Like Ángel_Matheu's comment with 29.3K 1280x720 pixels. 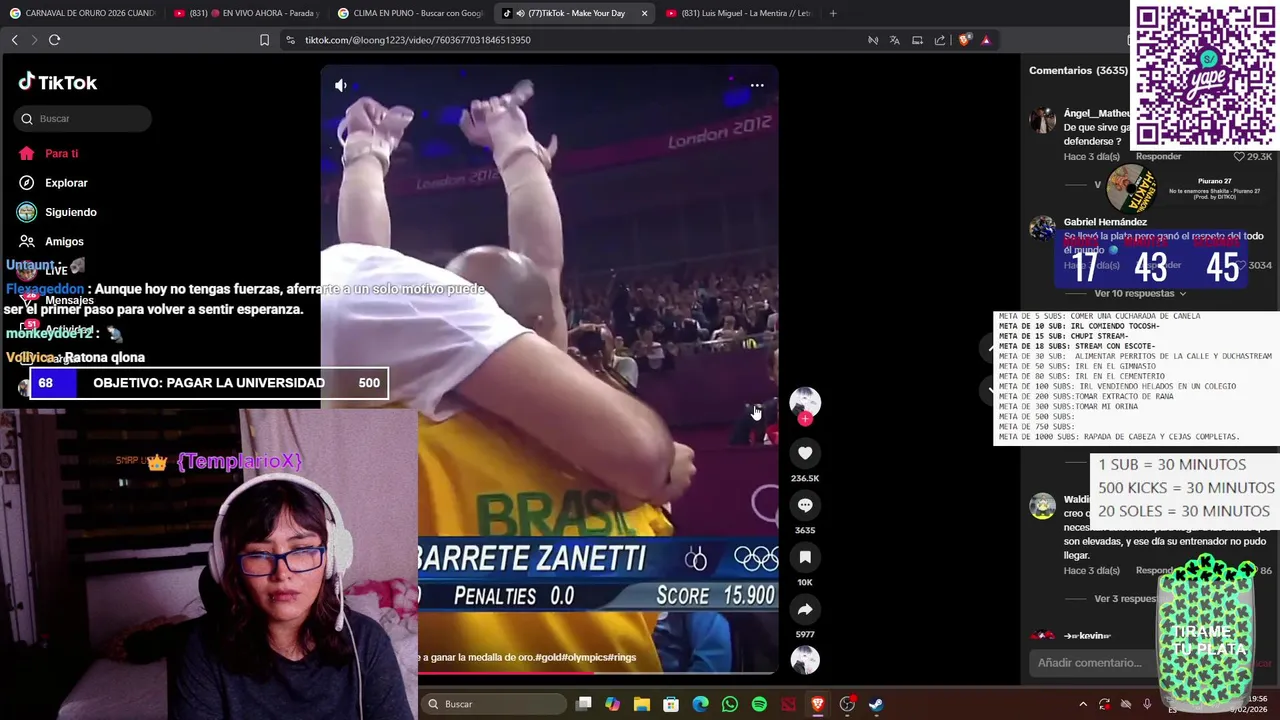pyautogui.click(x=1239, y=157)
